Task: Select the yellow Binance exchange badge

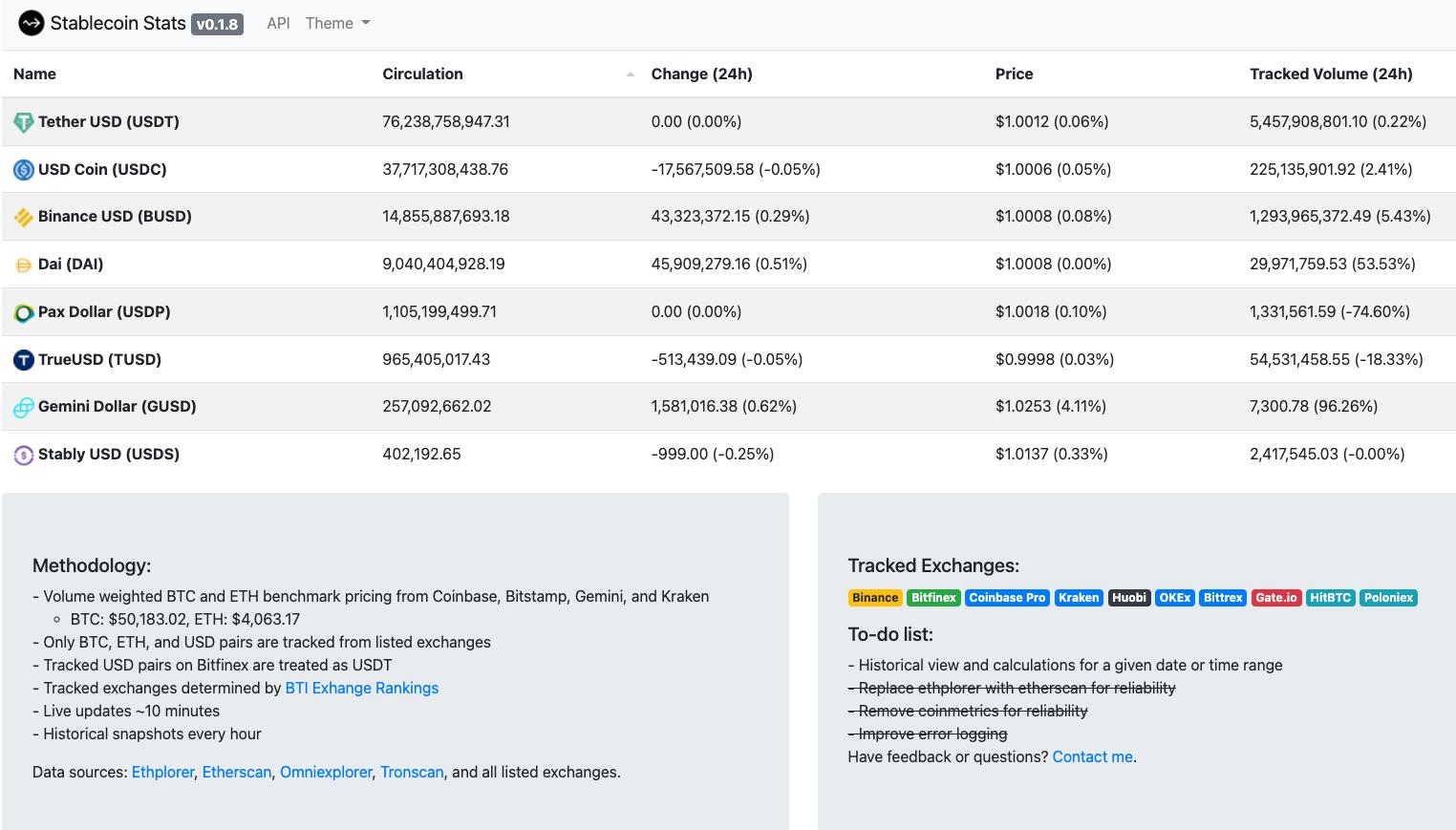Action: (874, 598)
